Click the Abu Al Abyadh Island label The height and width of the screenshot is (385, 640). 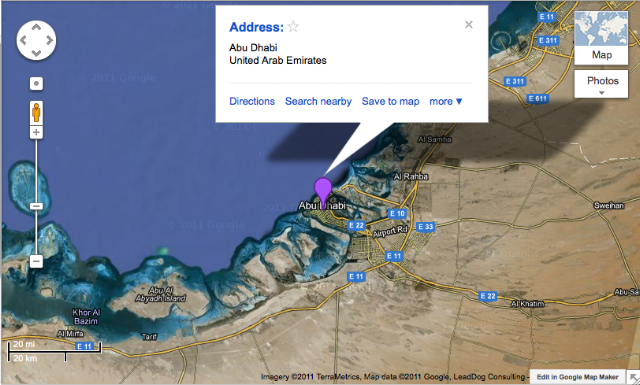click(161, 294)
